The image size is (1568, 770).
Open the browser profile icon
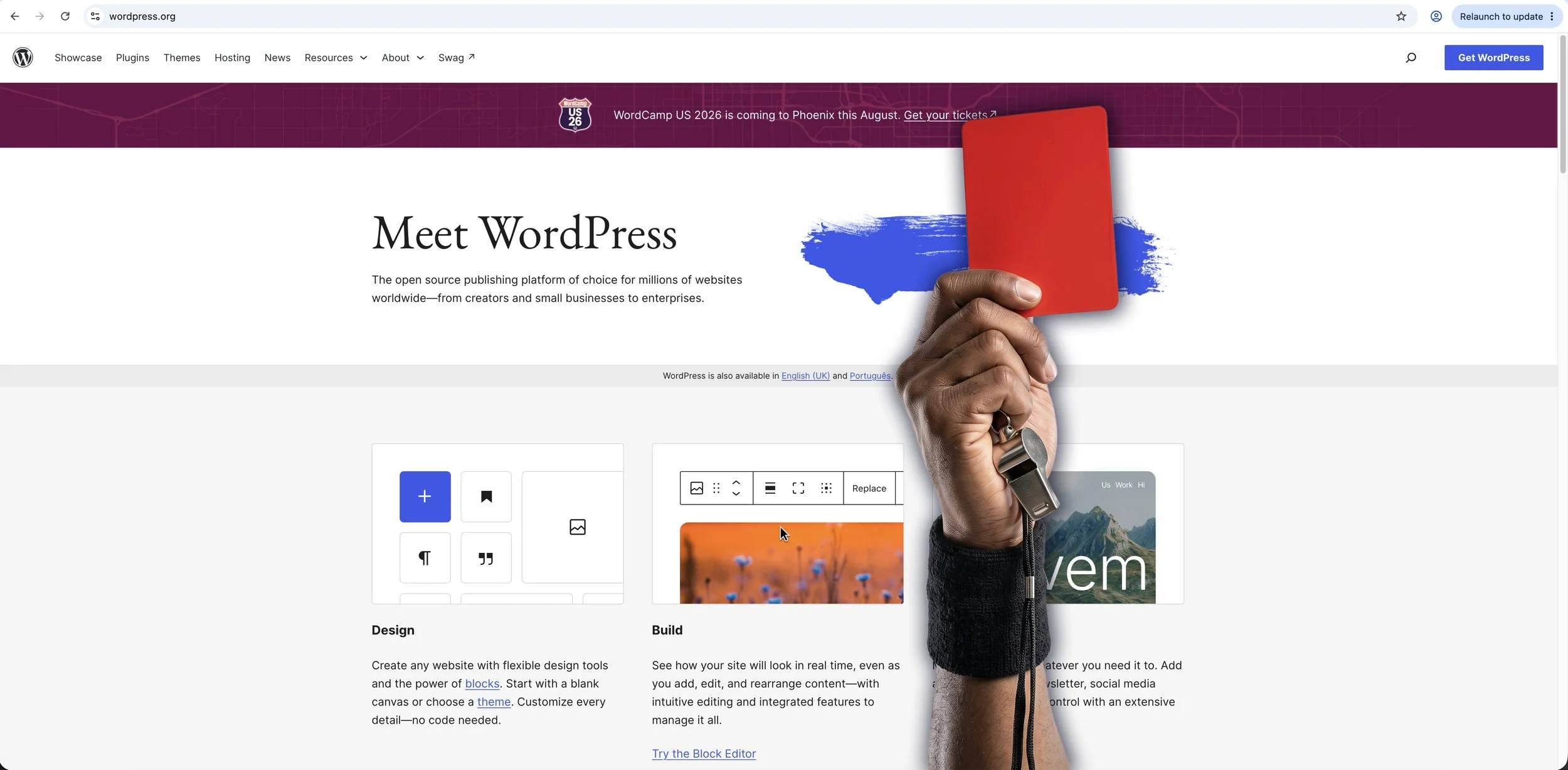(x=1436, y=16)
